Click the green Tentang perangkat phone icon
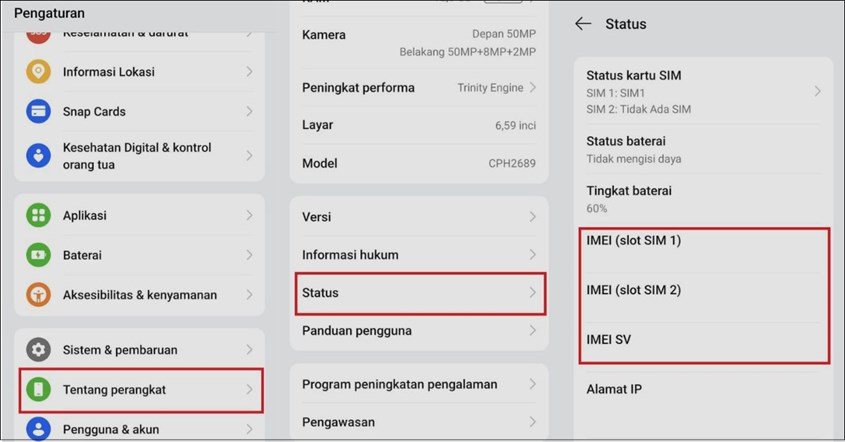The image size is (845, 442). coord(38,390)
